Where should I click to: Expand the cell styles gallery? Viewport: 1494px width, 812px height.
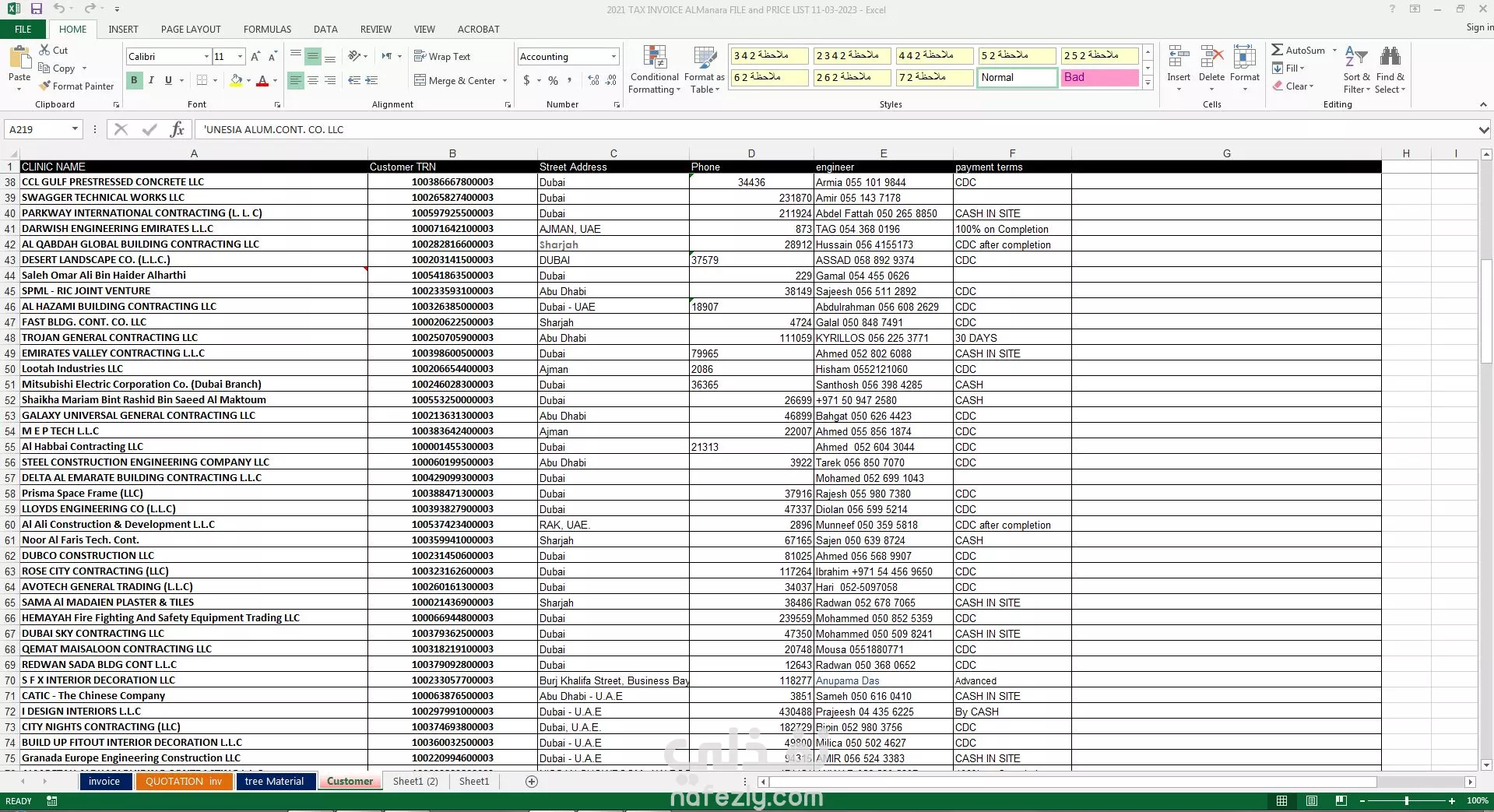1148,83
